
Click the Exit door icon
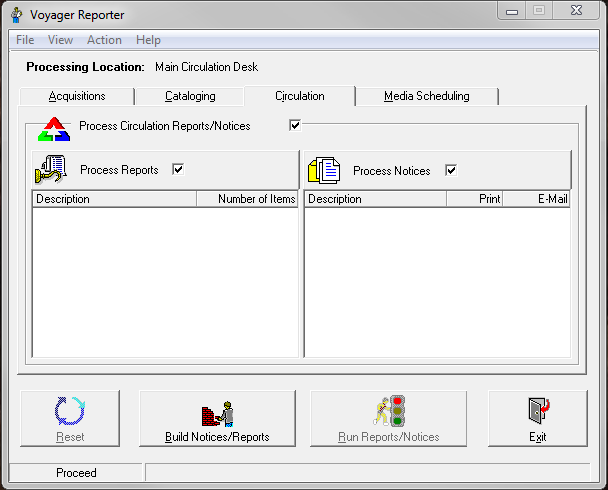tap(538, 411)
